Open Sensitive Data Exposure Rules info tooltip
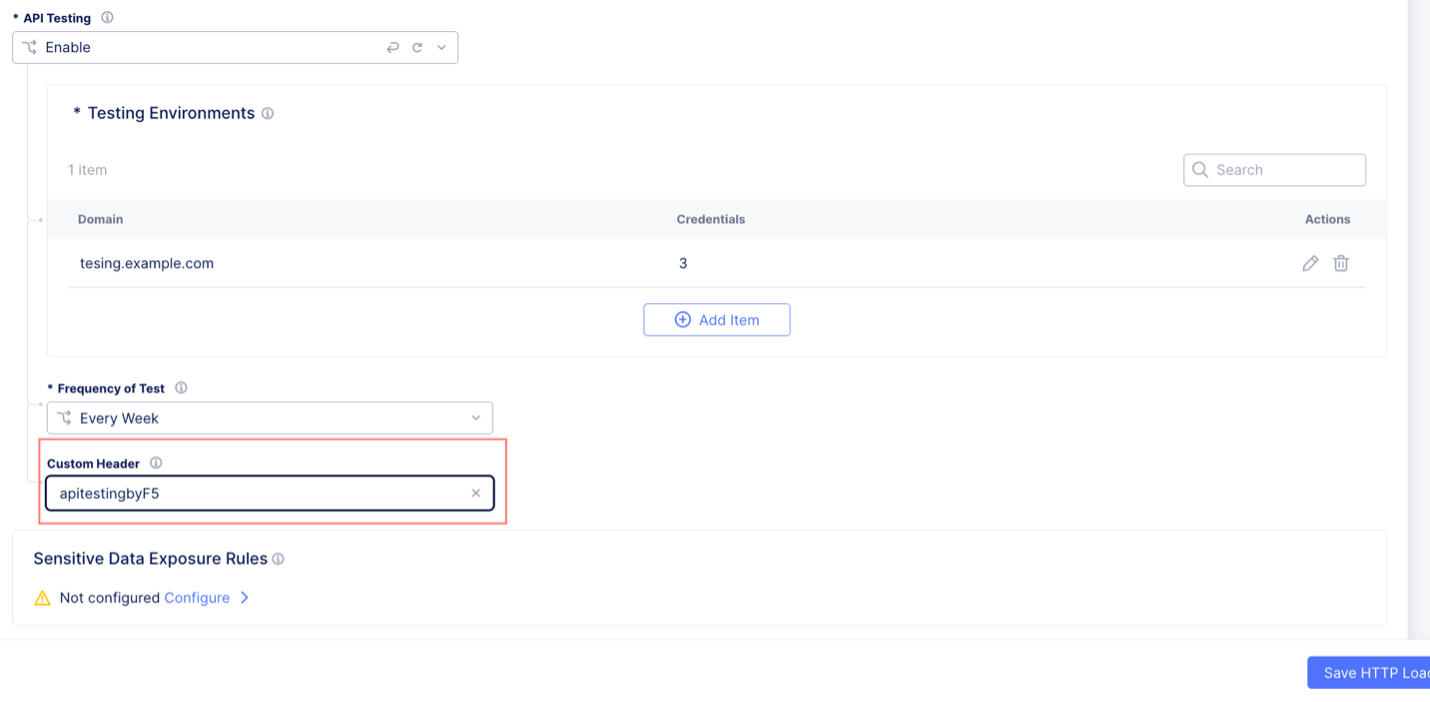Screen dimensions: 1430x702 (x=279, y=558)
